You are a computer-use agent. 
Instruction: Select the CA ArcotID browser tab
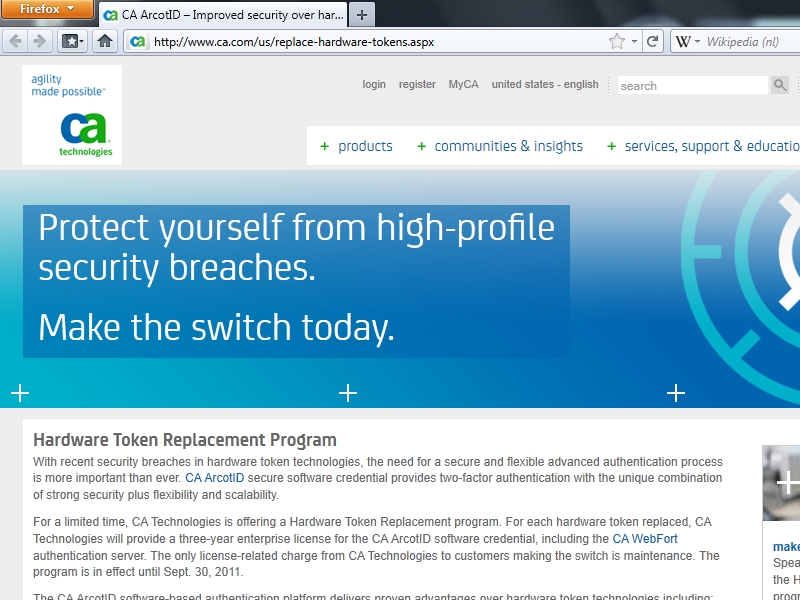point(223,15)
